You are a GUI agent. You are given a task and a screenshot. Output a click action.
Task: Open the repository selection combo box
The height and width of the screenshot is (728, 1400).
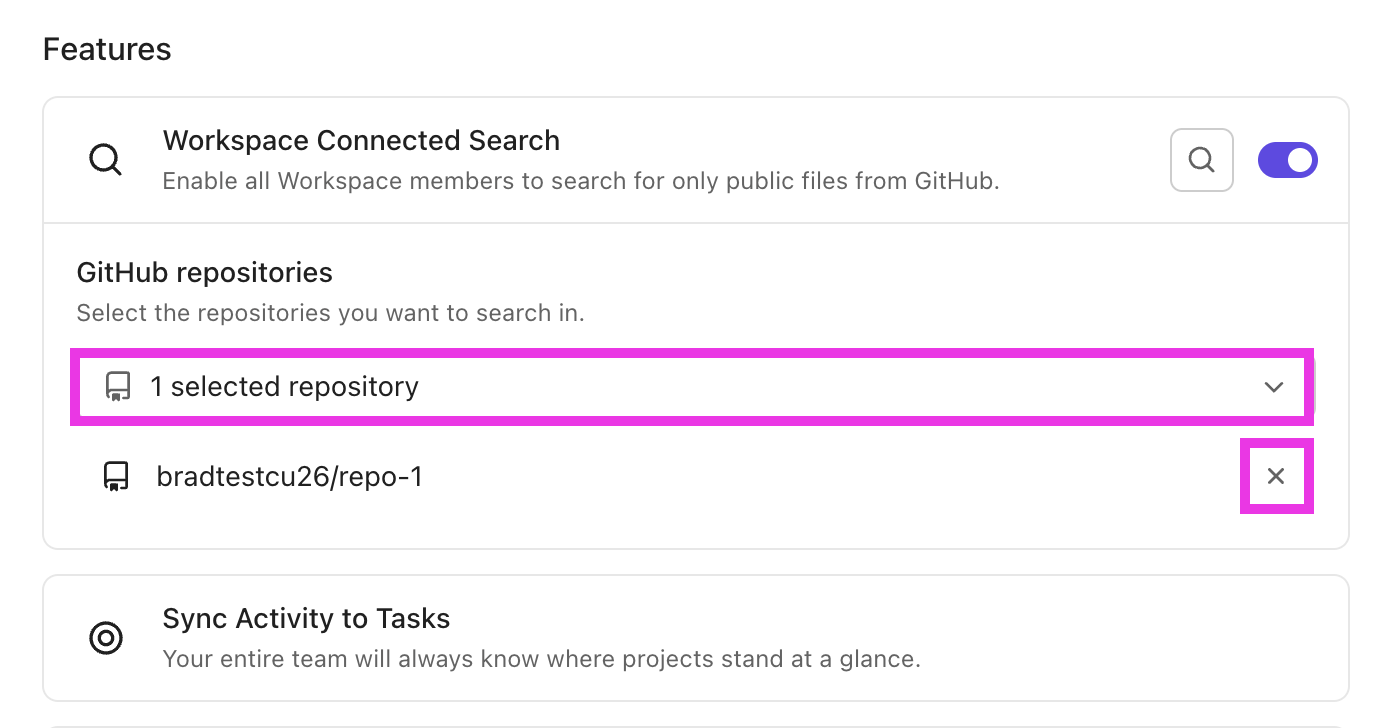pos(692,387)
